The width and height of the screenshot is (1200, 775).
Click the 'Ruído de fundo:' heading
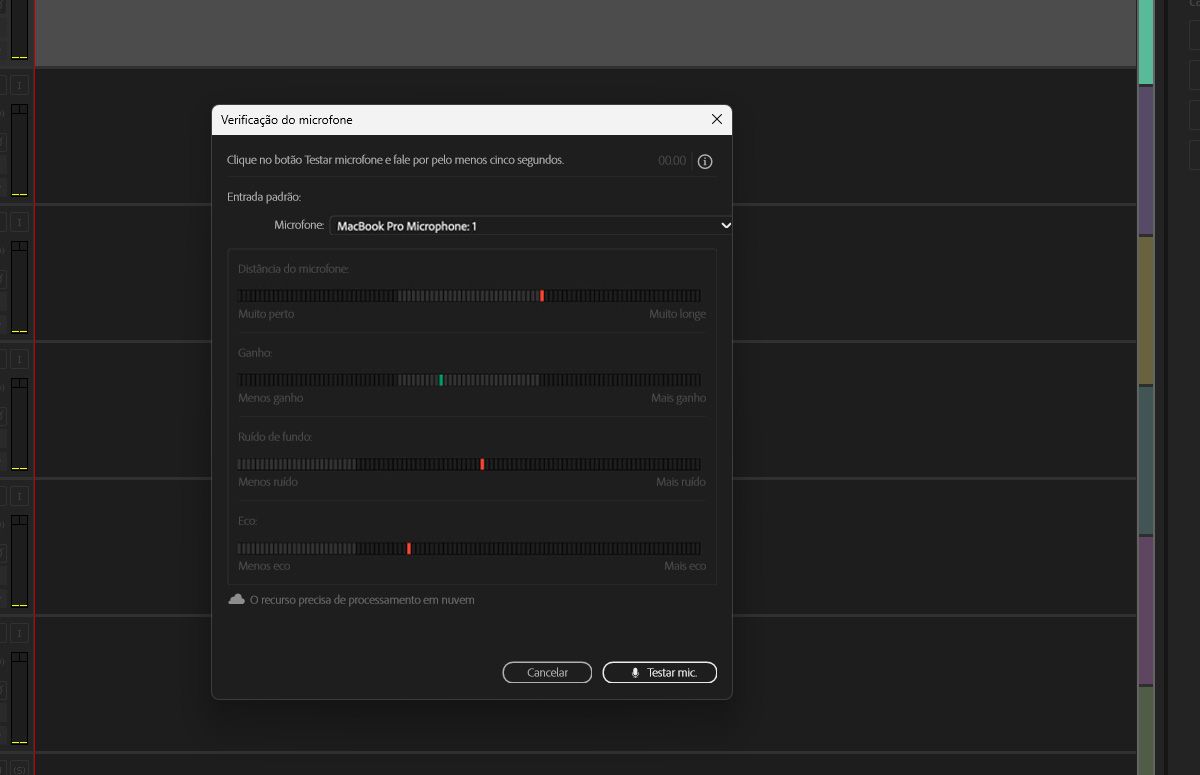coord(275,437)
